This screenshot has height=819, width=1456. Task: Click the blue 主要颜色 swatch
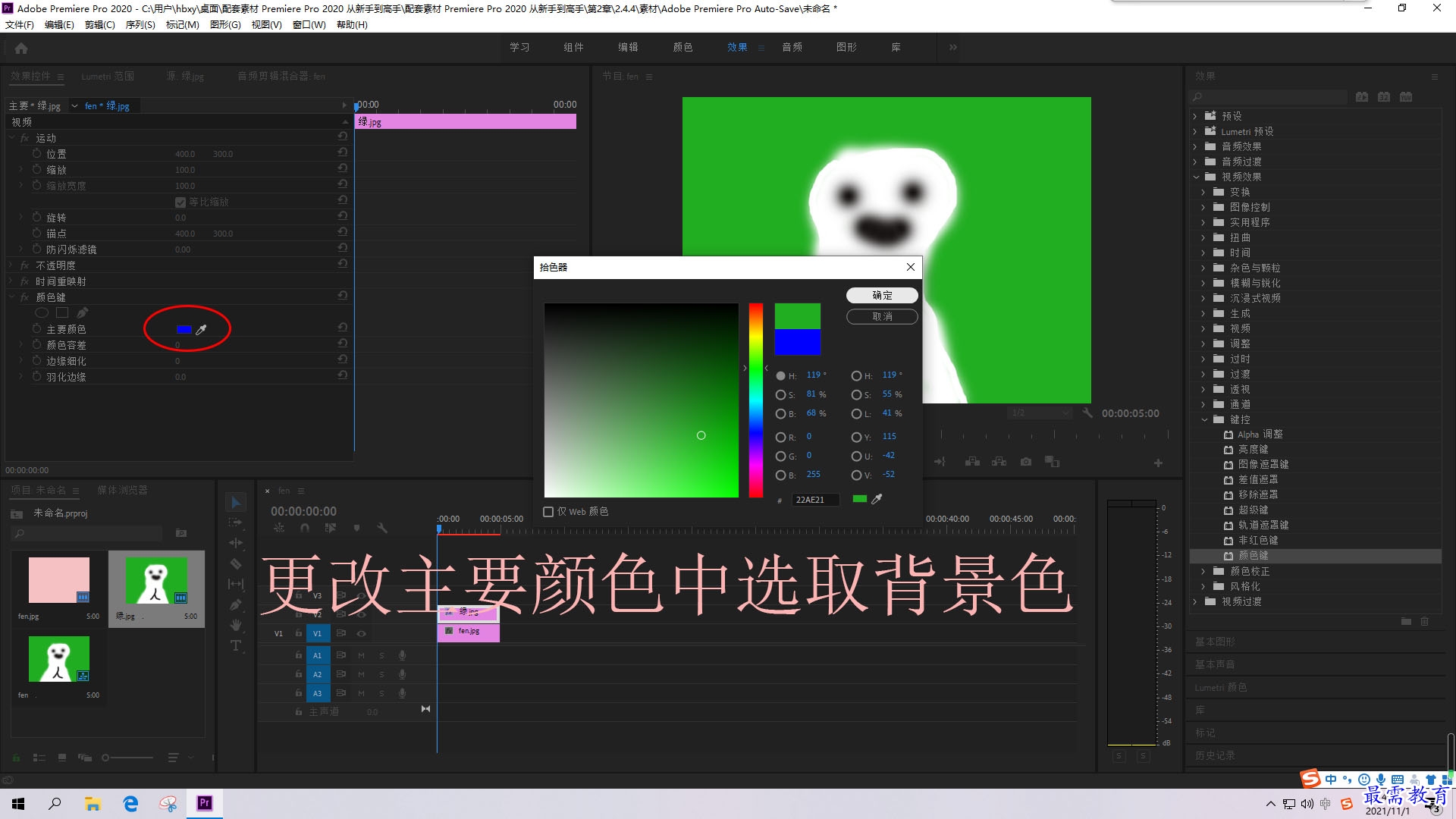click(x=184, y=329)
